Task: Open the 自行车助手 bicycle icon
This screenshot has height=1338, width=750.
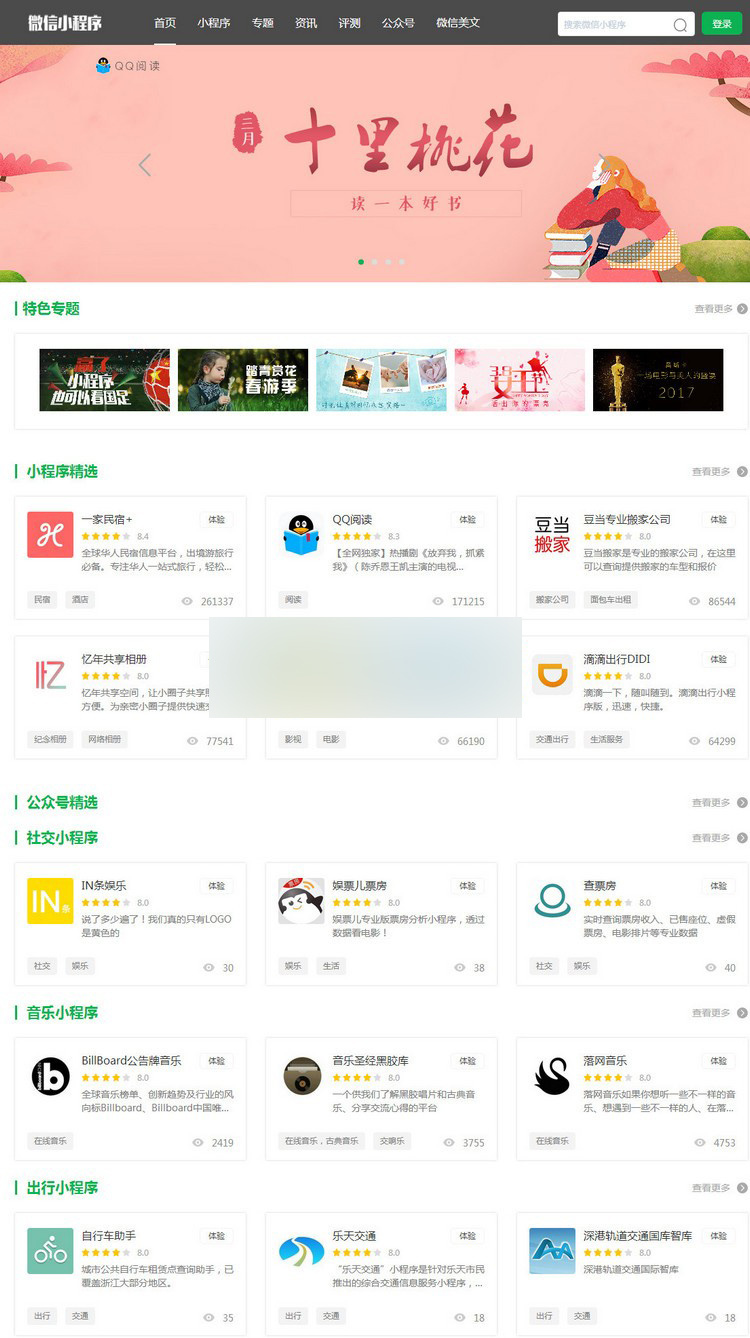Action: click(x=50, y=1251)
